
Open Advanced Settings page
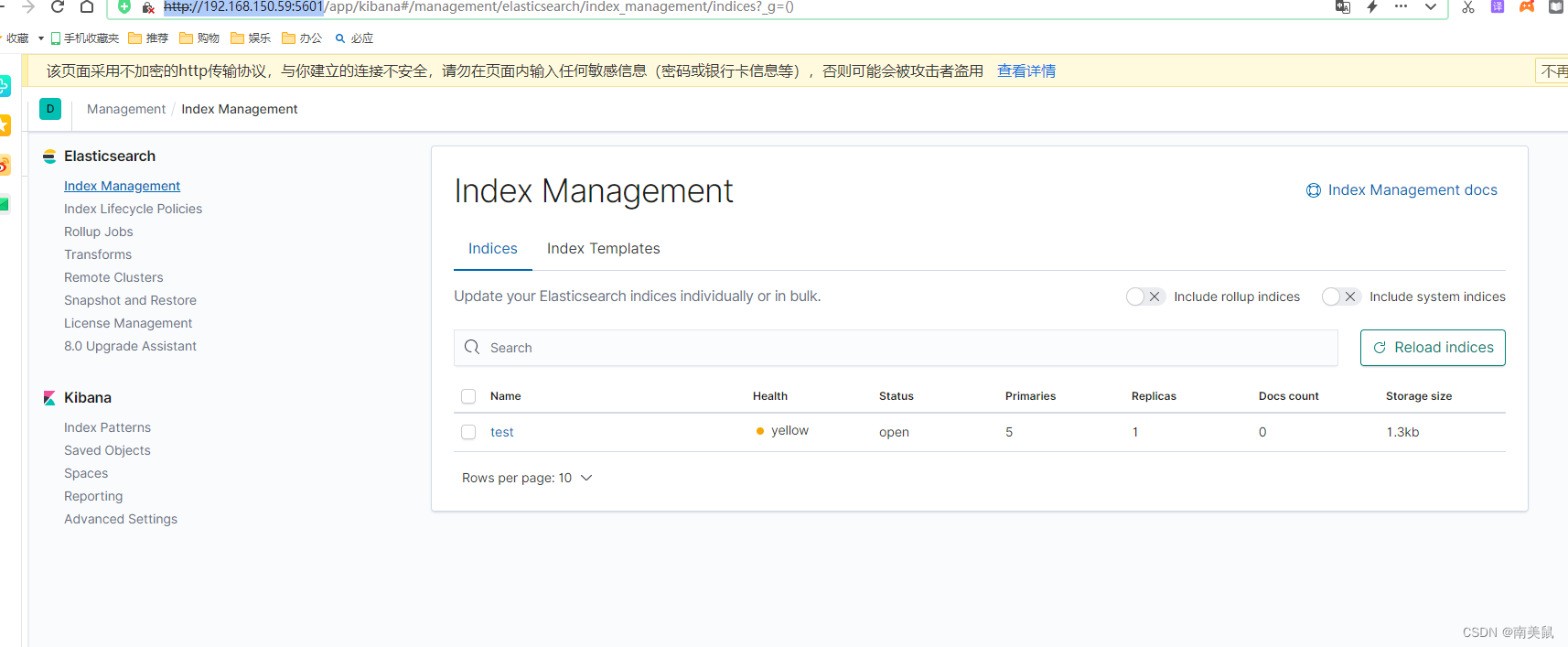pyautogui.click(x=121, y=519)
